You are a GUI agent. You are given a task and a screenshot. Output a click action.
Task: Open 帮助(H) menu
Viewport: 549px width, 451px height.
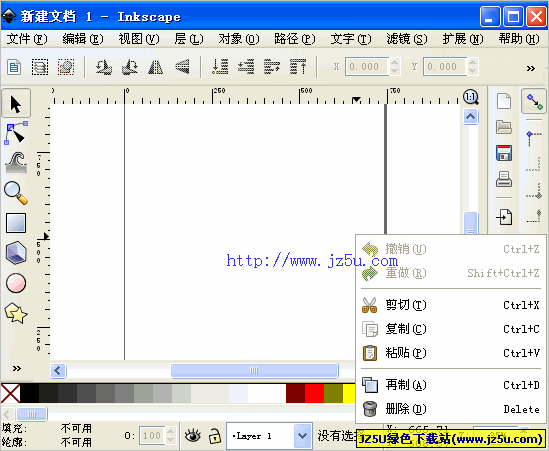[519, 39]
